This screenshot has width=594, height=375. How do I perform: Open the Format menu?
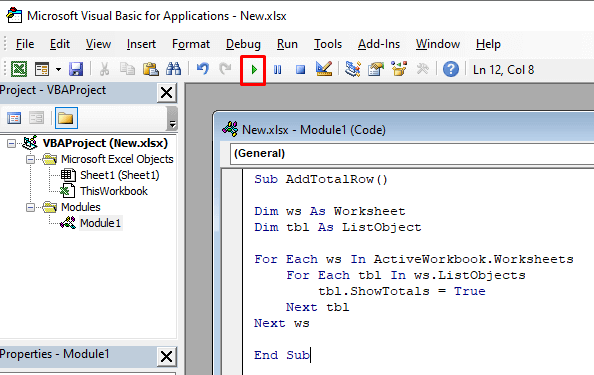coord(191,44)
